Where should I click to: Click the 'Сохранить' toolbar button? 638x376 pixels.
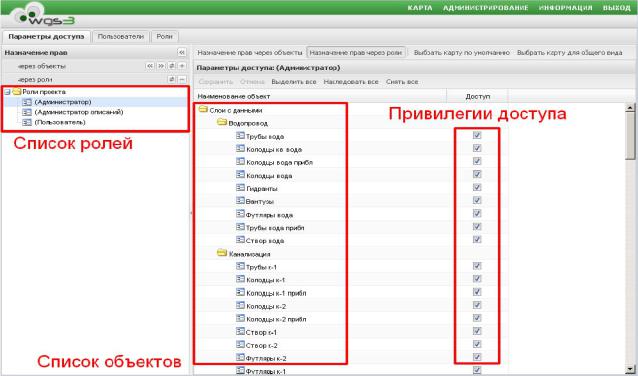[x=216, y=82]
